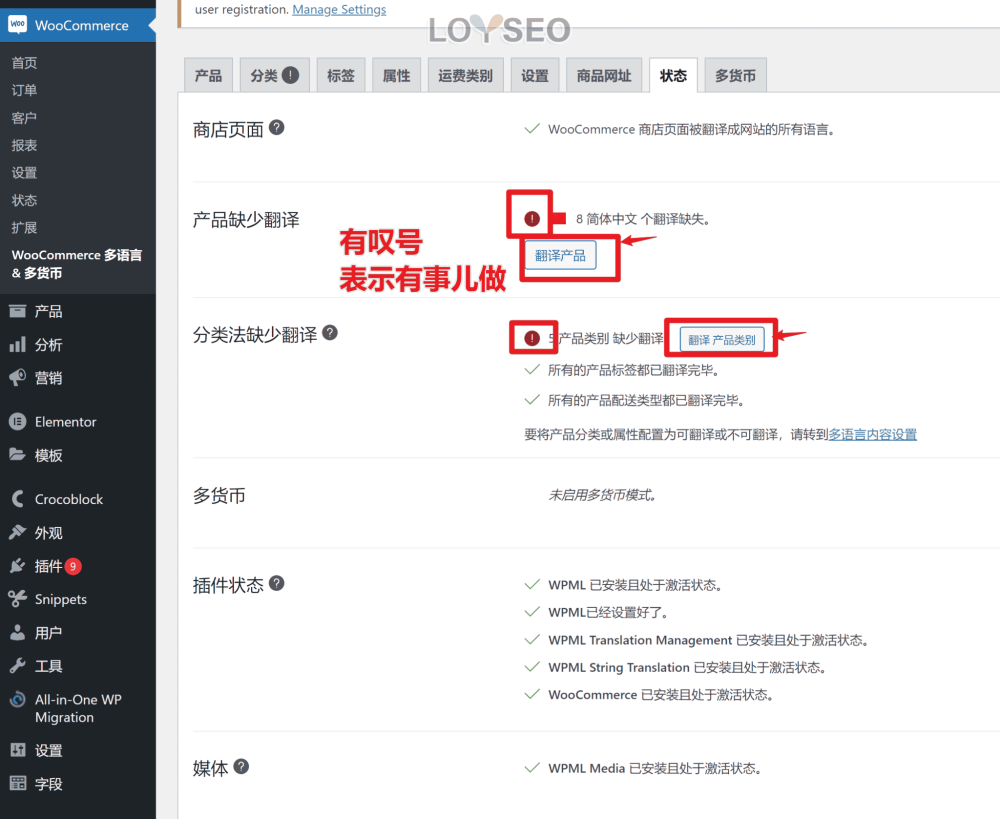Open the 标签 tab
Viewport: 1000px width, 819px height.
click(341, 75)
